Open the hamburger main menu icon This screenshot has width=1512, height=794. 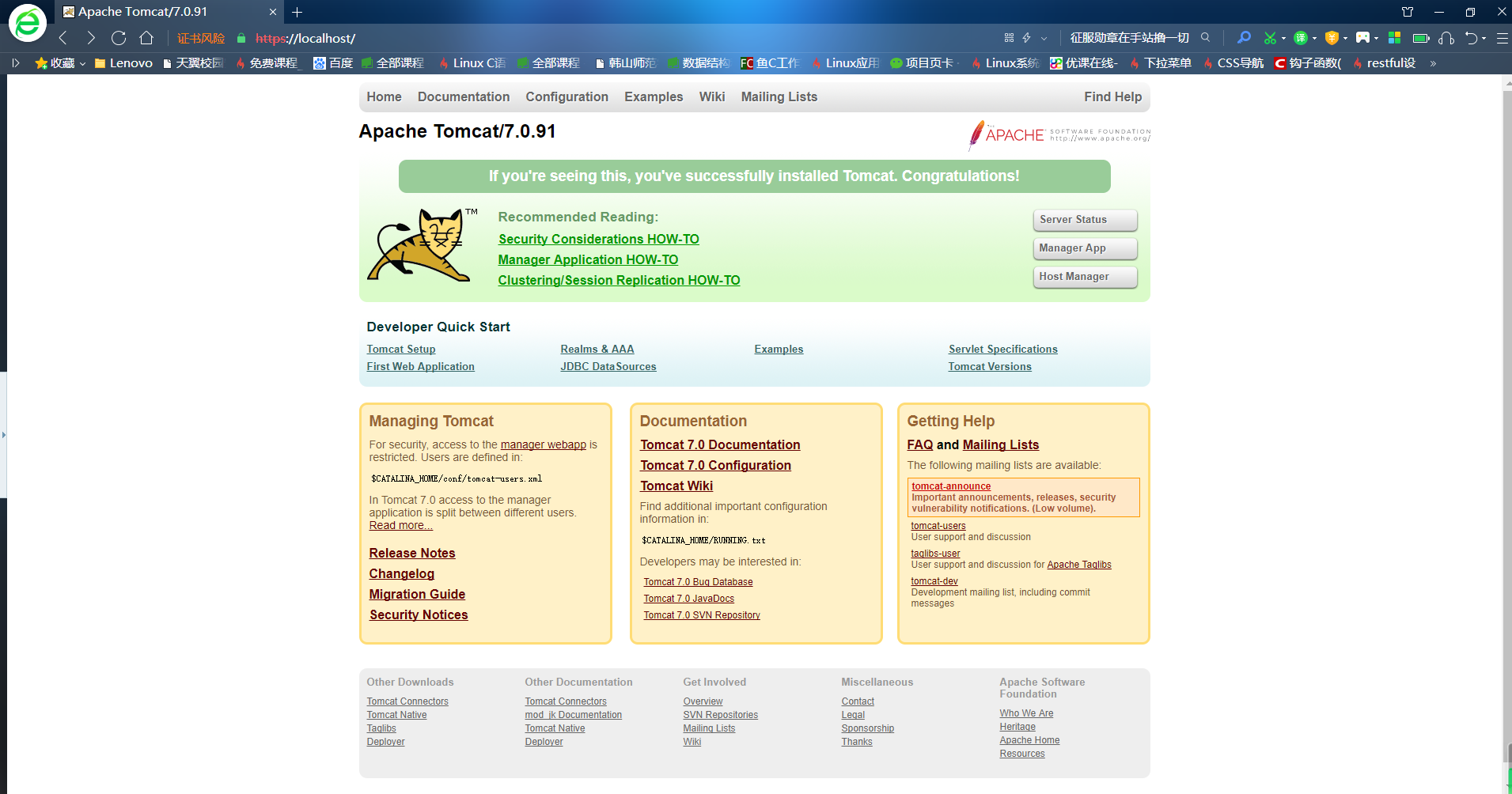click(1502, 38)
